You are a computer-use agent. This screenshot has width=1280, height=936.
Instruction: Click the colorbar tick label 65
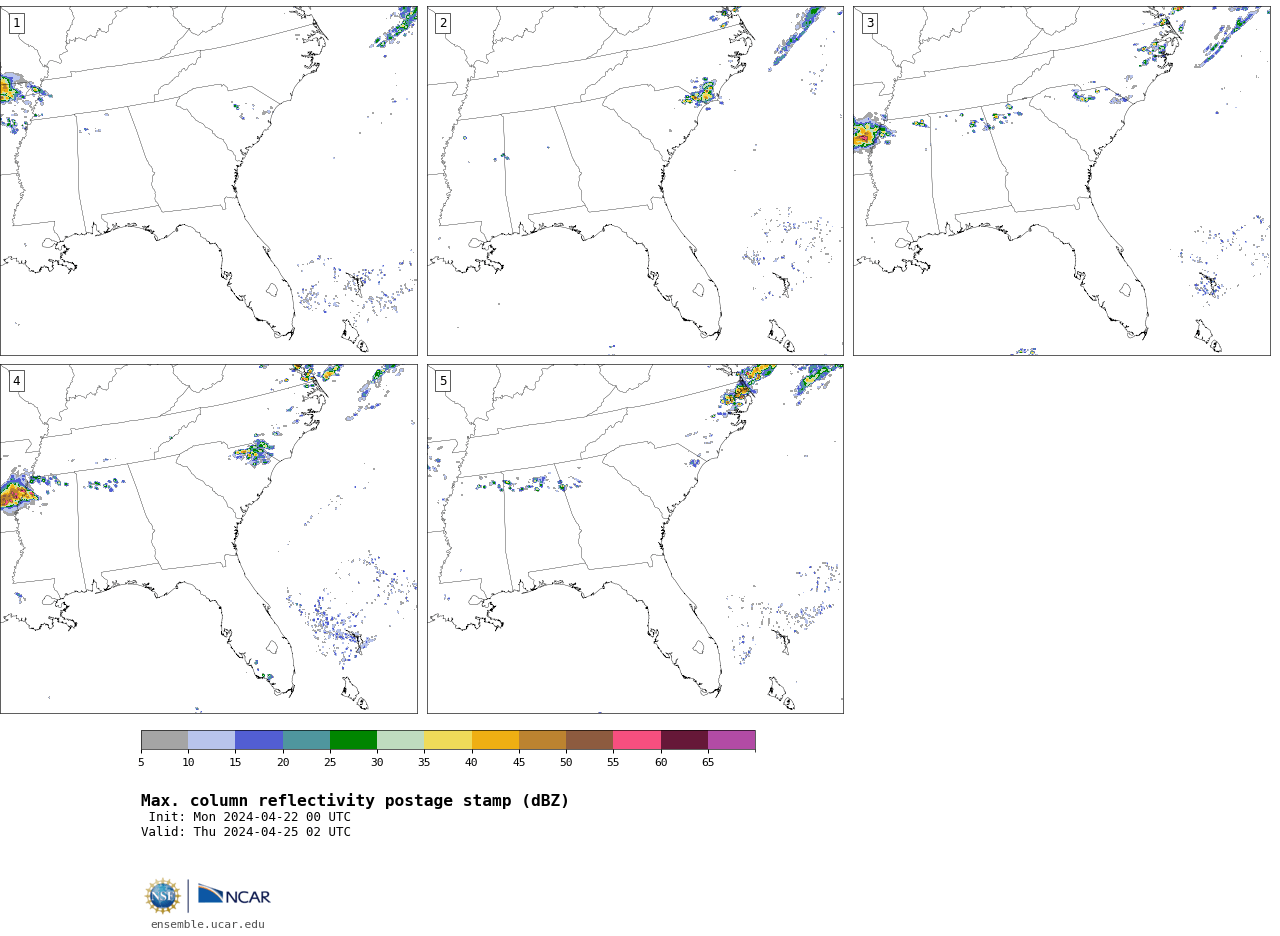pyautogui.click(x=708, y=763)
